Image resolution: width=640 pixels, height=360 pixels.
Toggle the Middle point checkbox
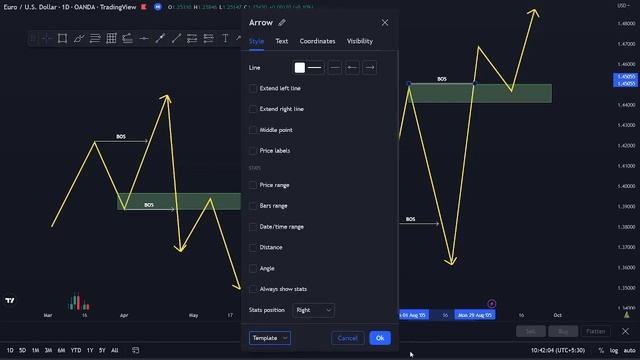click(253, 130)
